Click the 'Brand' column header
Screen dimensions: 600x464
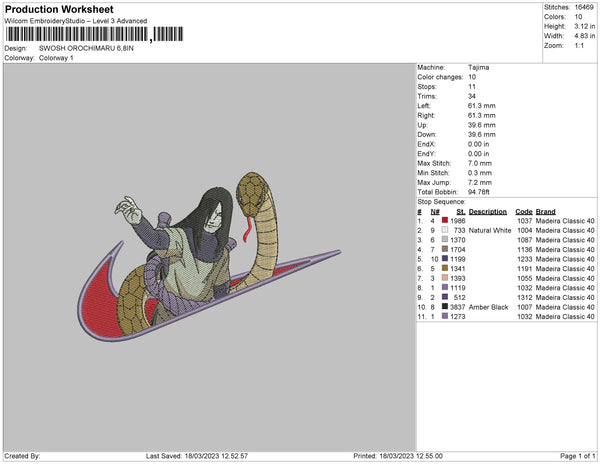(x=546, y=212)
